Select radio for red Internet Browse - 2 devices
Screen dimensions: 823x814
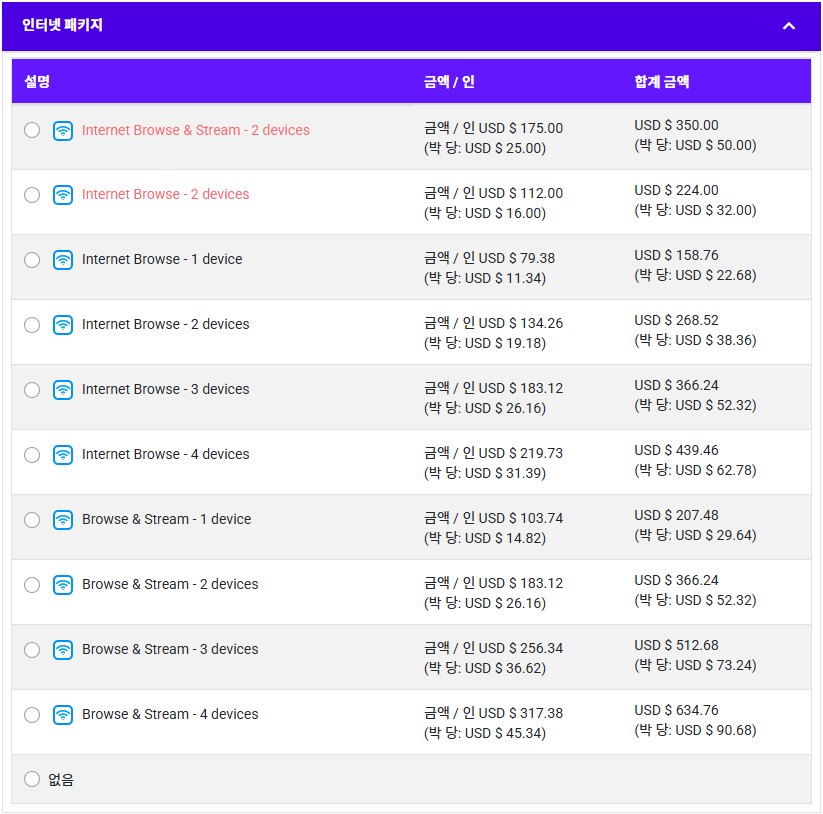(32, 195)
